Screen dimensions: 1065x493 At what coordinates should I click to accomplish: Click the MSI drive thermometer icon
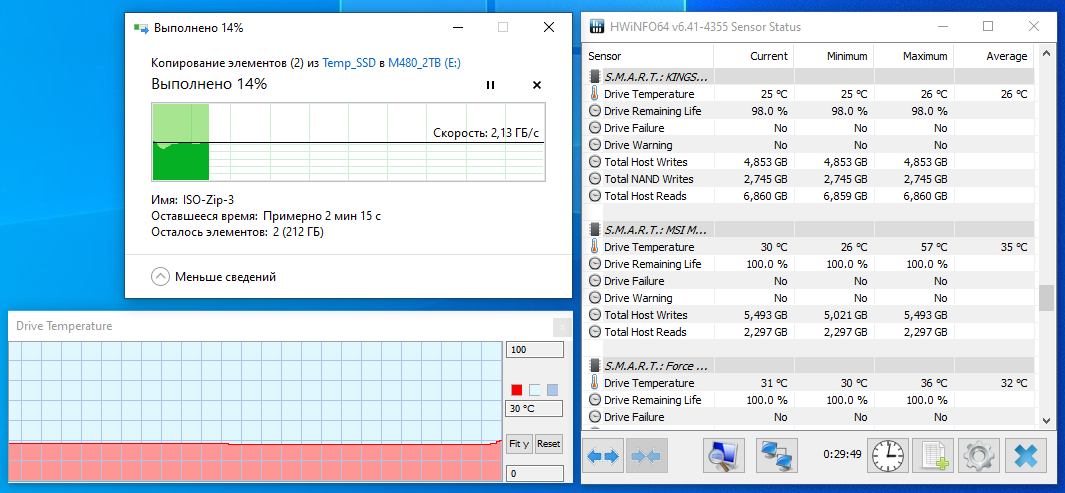coord(594,246)
